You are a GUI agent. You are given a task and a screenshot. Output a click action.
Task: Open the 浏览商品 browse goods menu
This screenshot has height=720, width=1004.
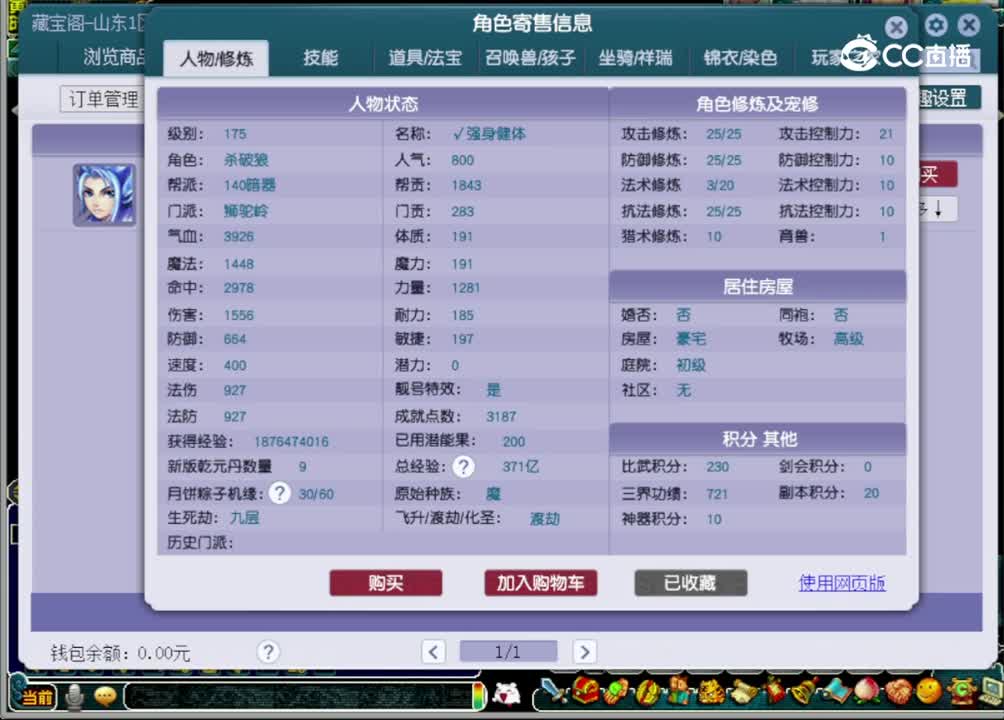113,58
